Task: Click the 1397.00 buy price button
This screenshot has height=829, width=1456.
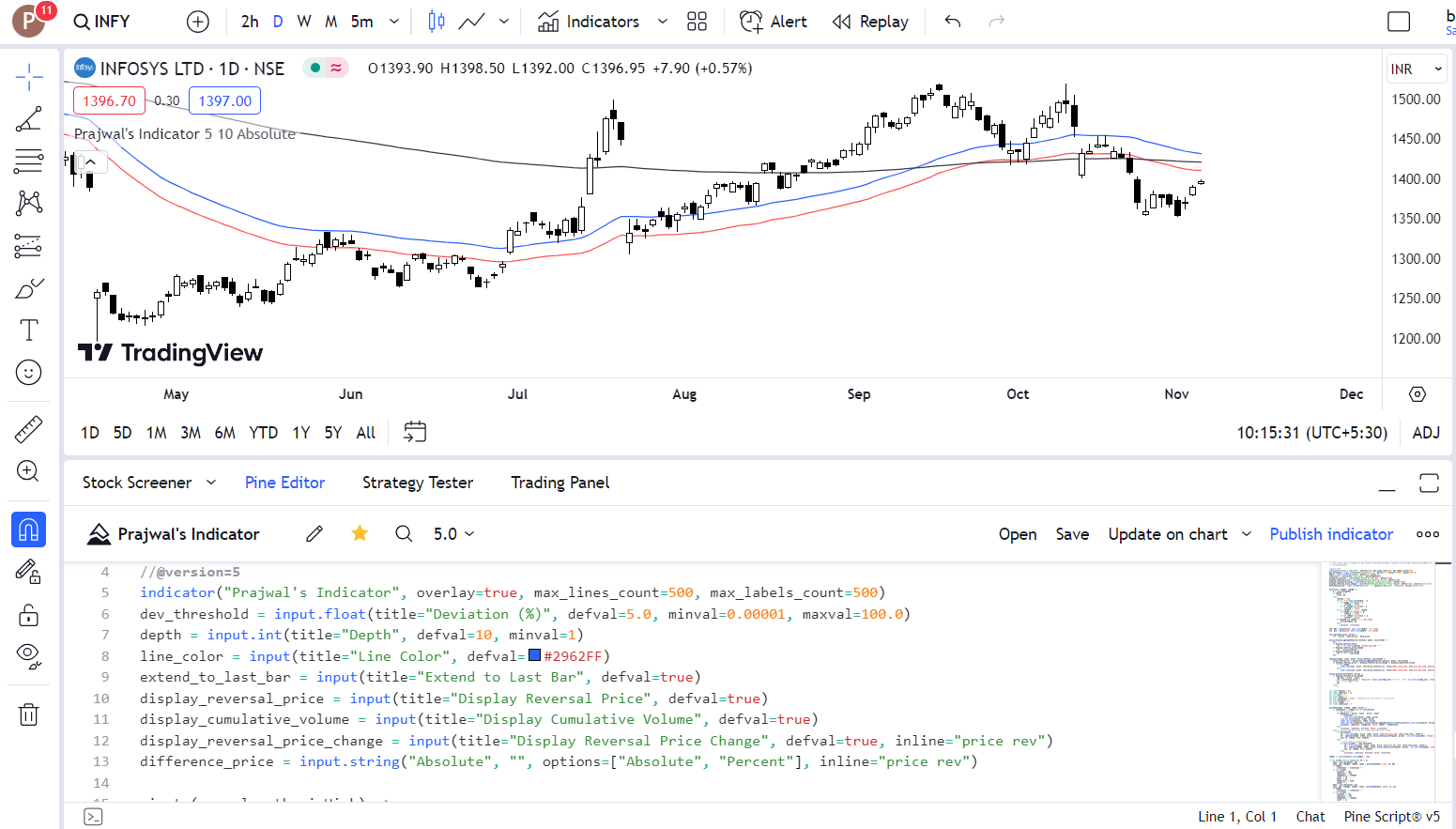Action: (225, 101)
